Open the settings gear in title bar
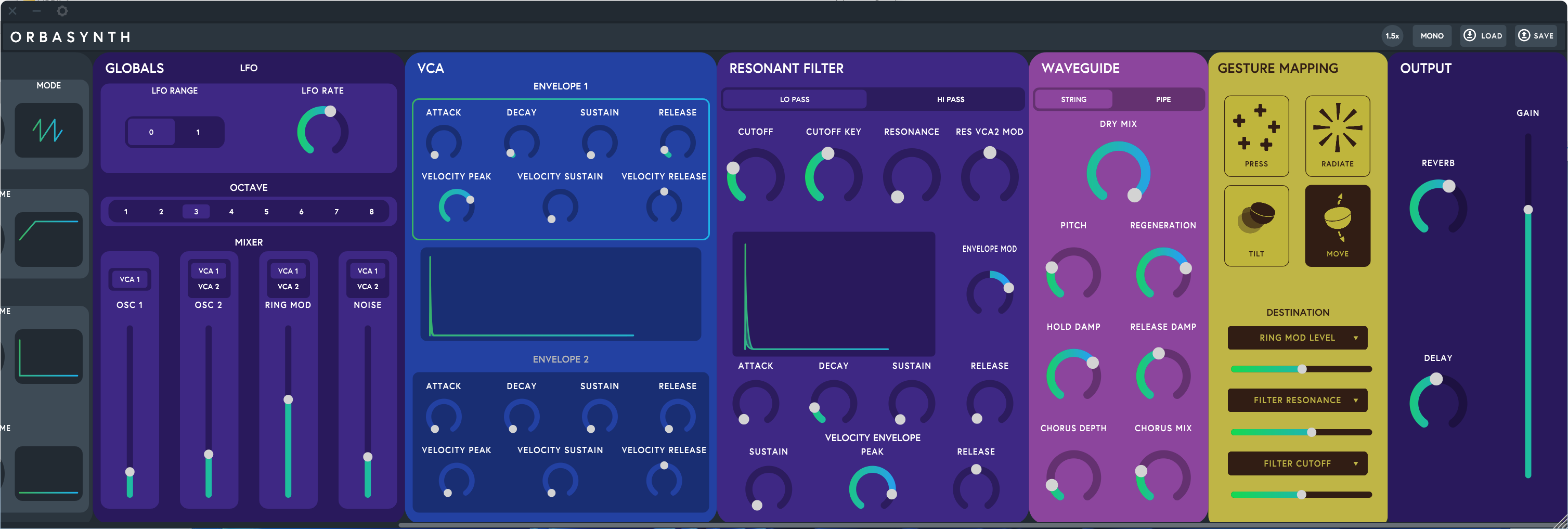This screenshot has width=1568, height=529. (x=62, y=11)
